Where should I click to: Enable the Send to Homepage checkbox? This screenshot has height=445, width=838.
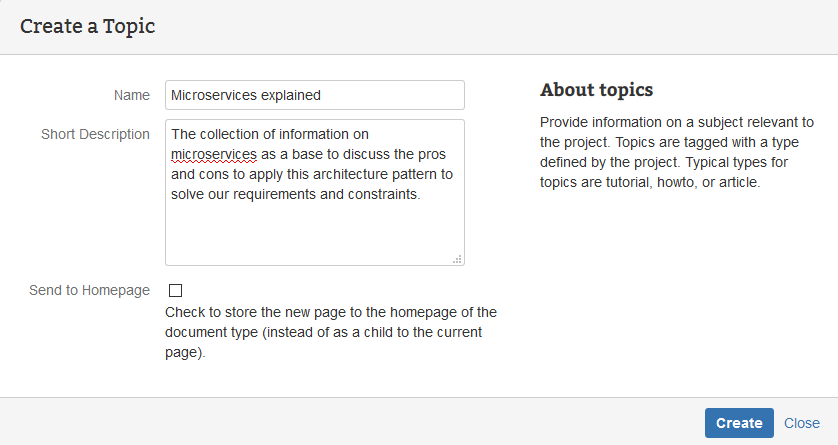tap(176, 291)
